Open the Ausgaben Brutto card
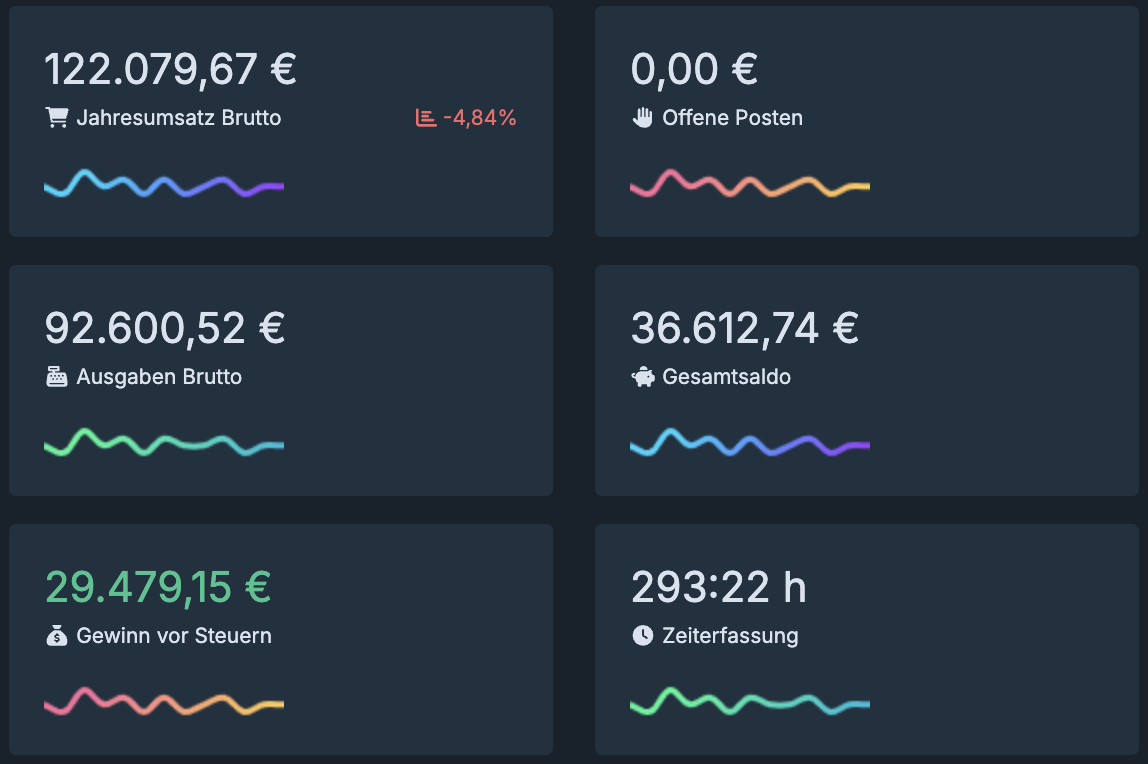 280,380
